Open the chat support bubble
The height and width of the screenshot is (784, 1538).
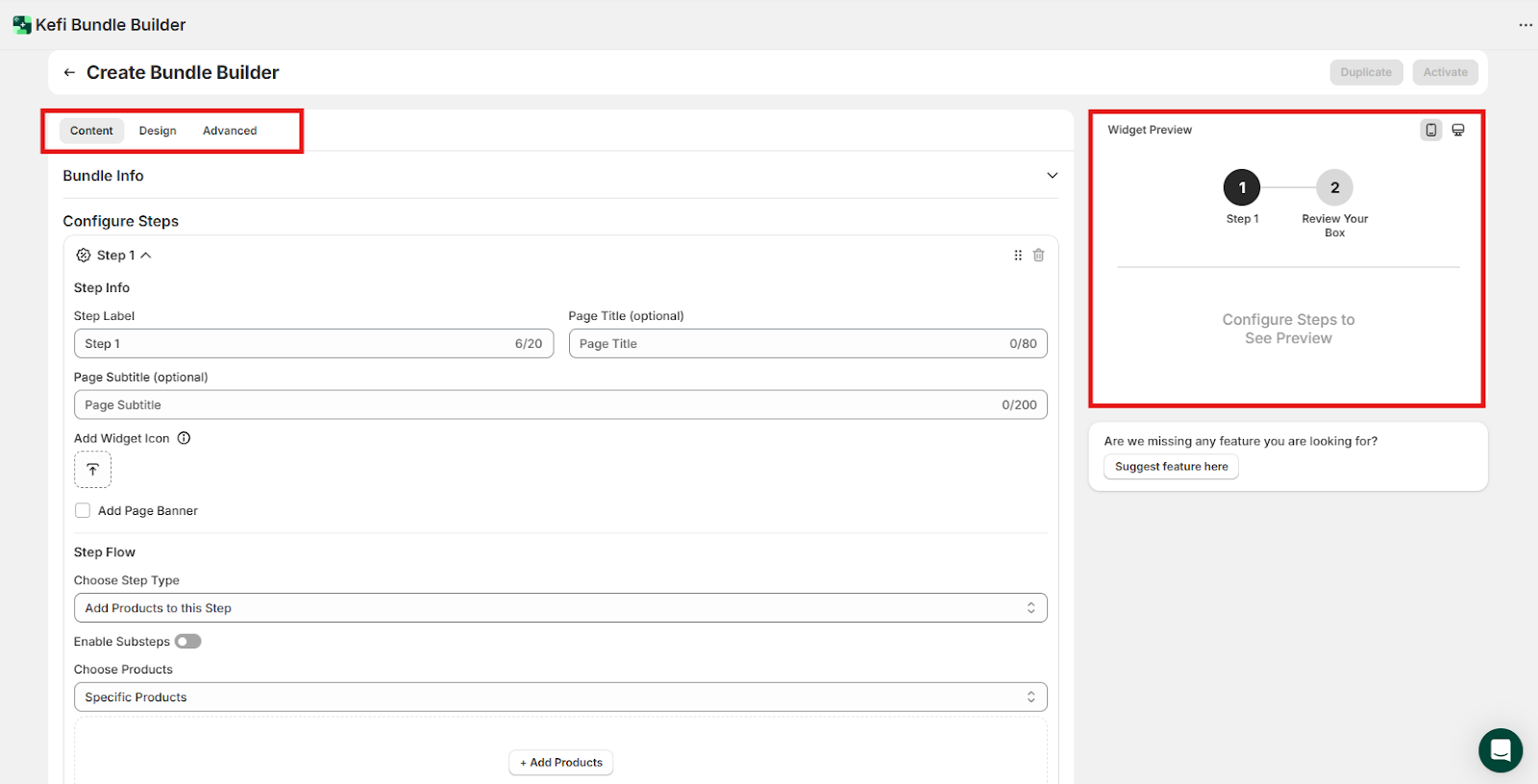[1500, 750]
